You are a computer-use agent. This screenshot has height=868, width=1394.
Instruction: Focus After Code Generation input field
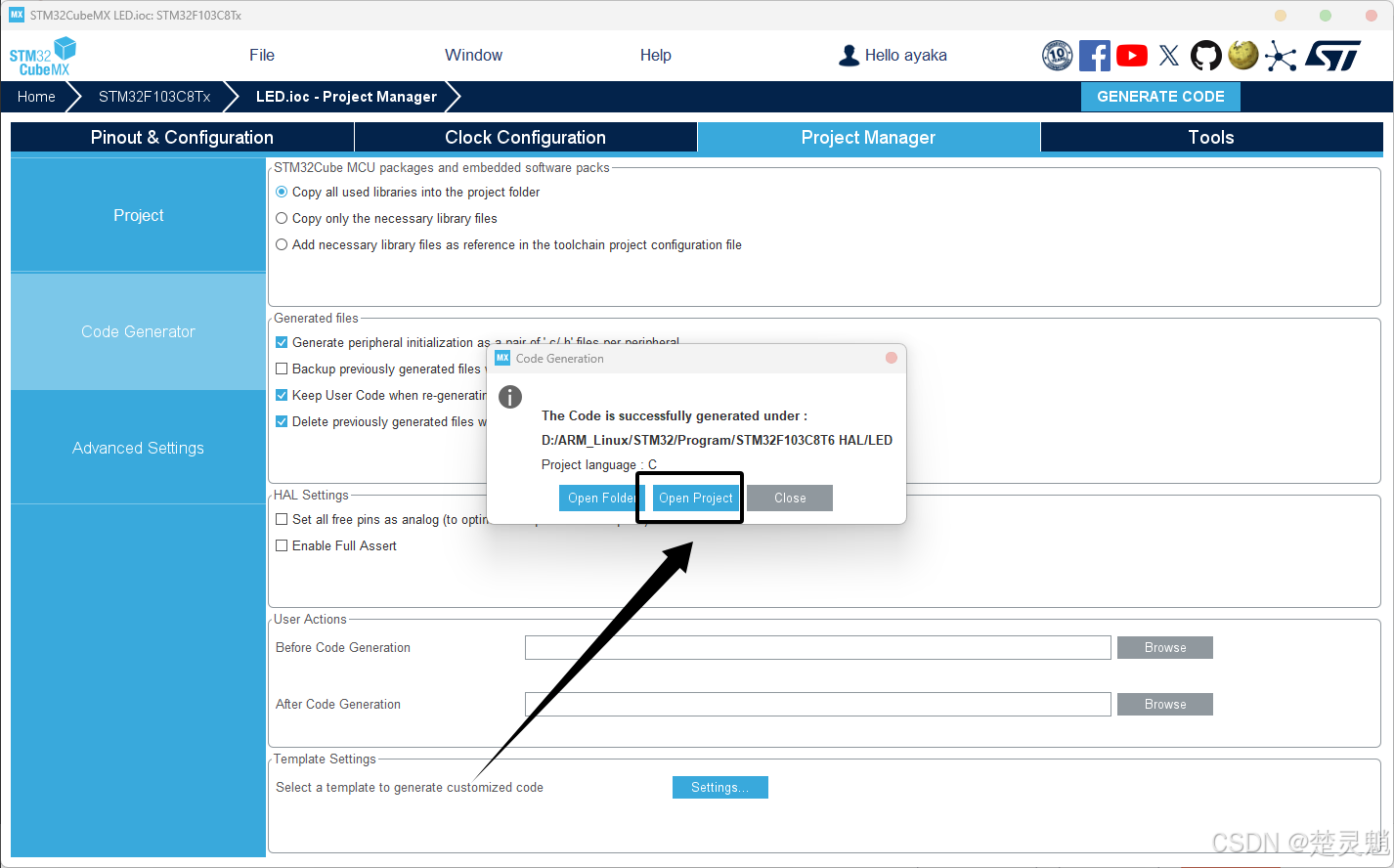(818, 705)
